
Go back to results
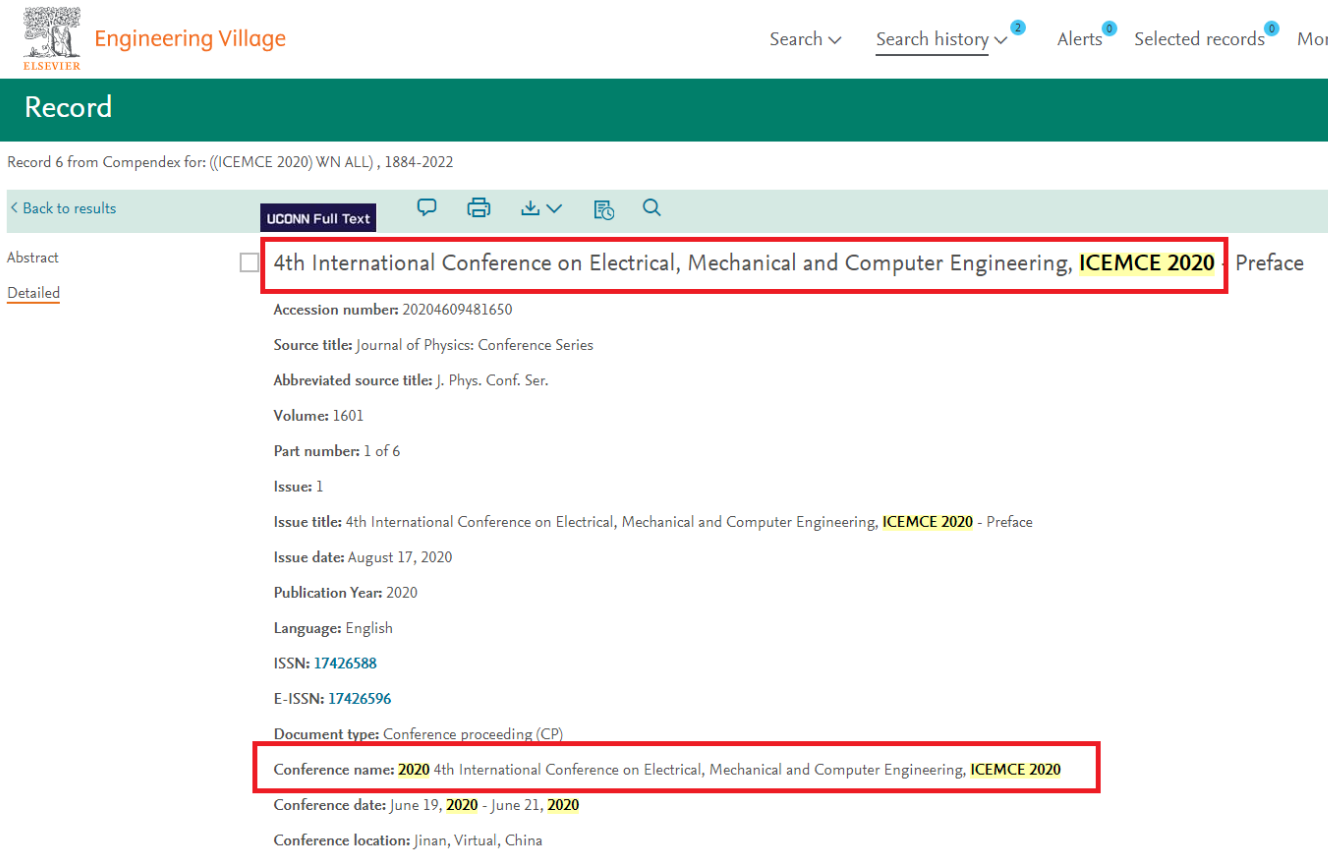[x=63, y=208]
